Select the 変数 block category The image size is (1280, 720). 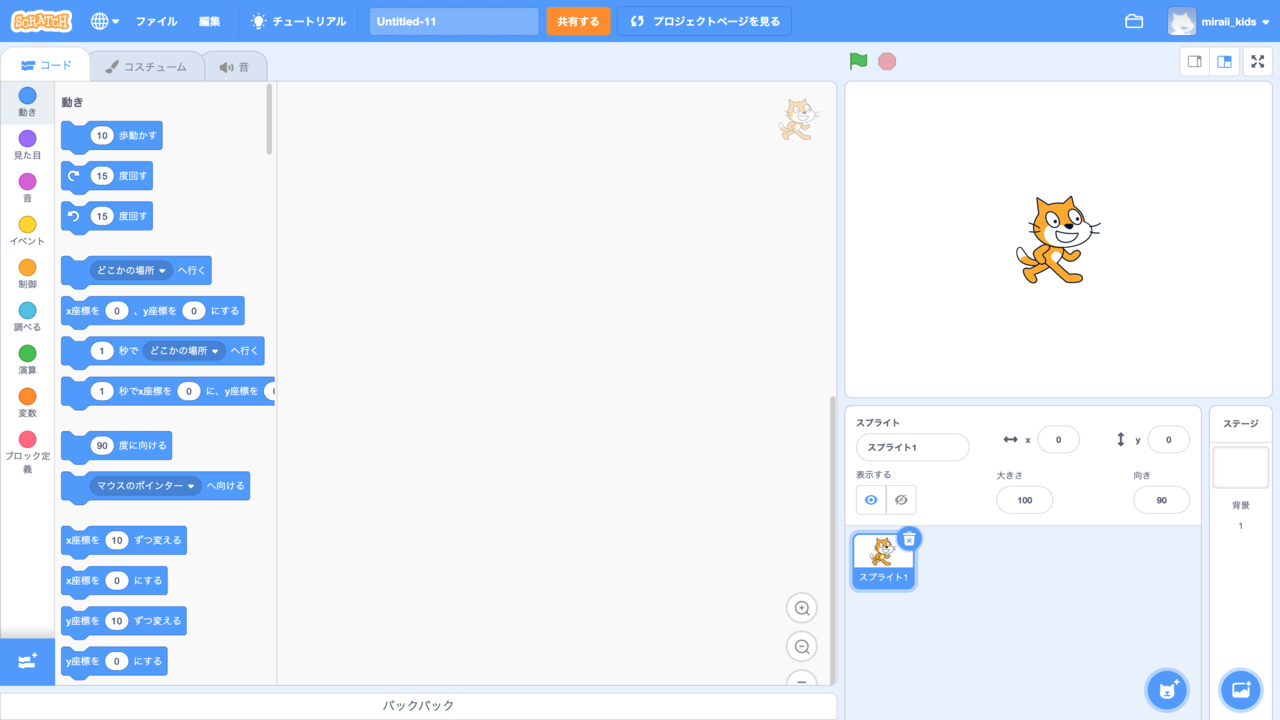(26, 404)
